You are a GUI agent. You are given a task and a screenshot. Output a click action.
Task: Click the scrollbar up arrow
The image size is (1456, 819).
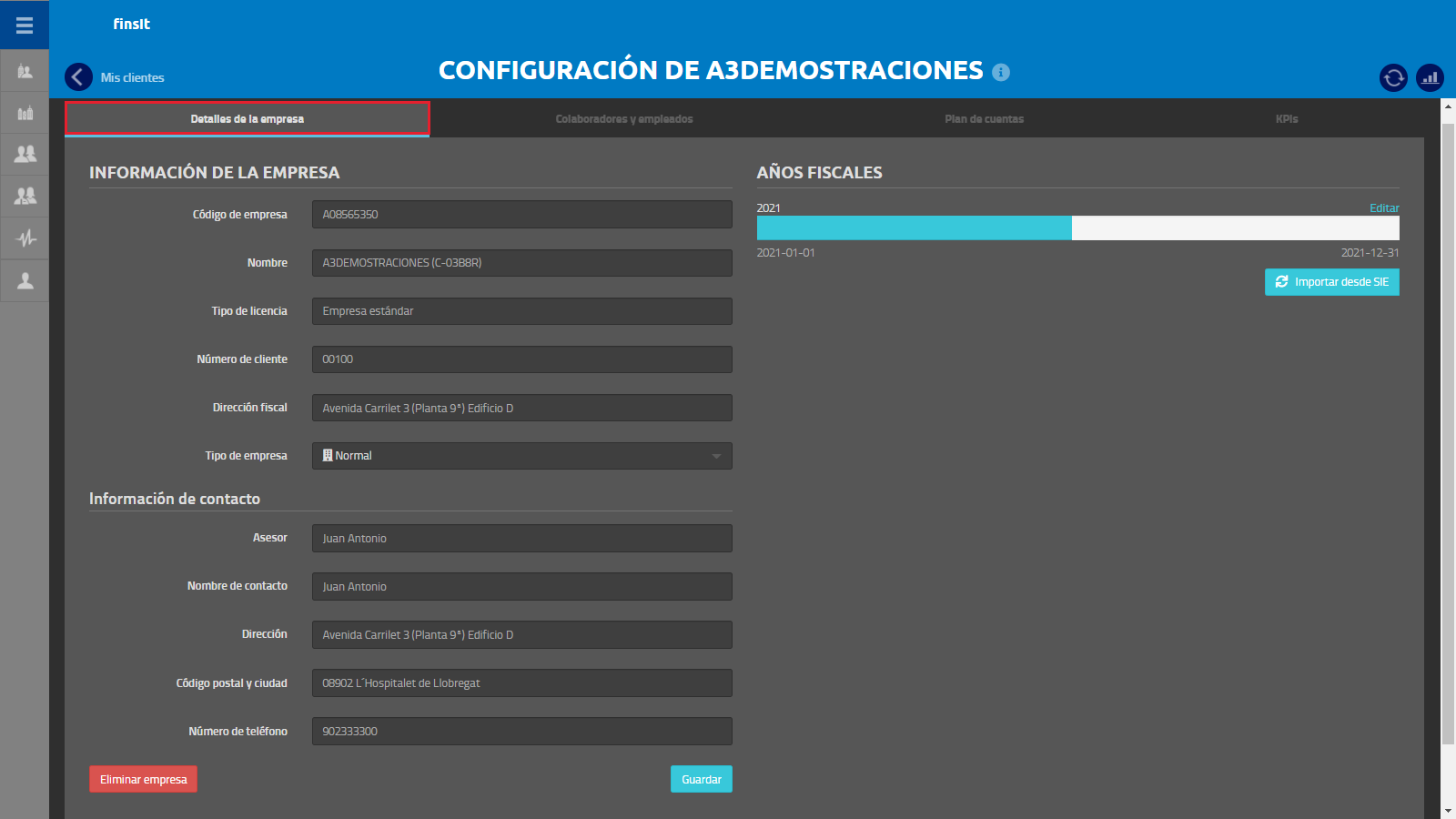[x=1448, y=106]
